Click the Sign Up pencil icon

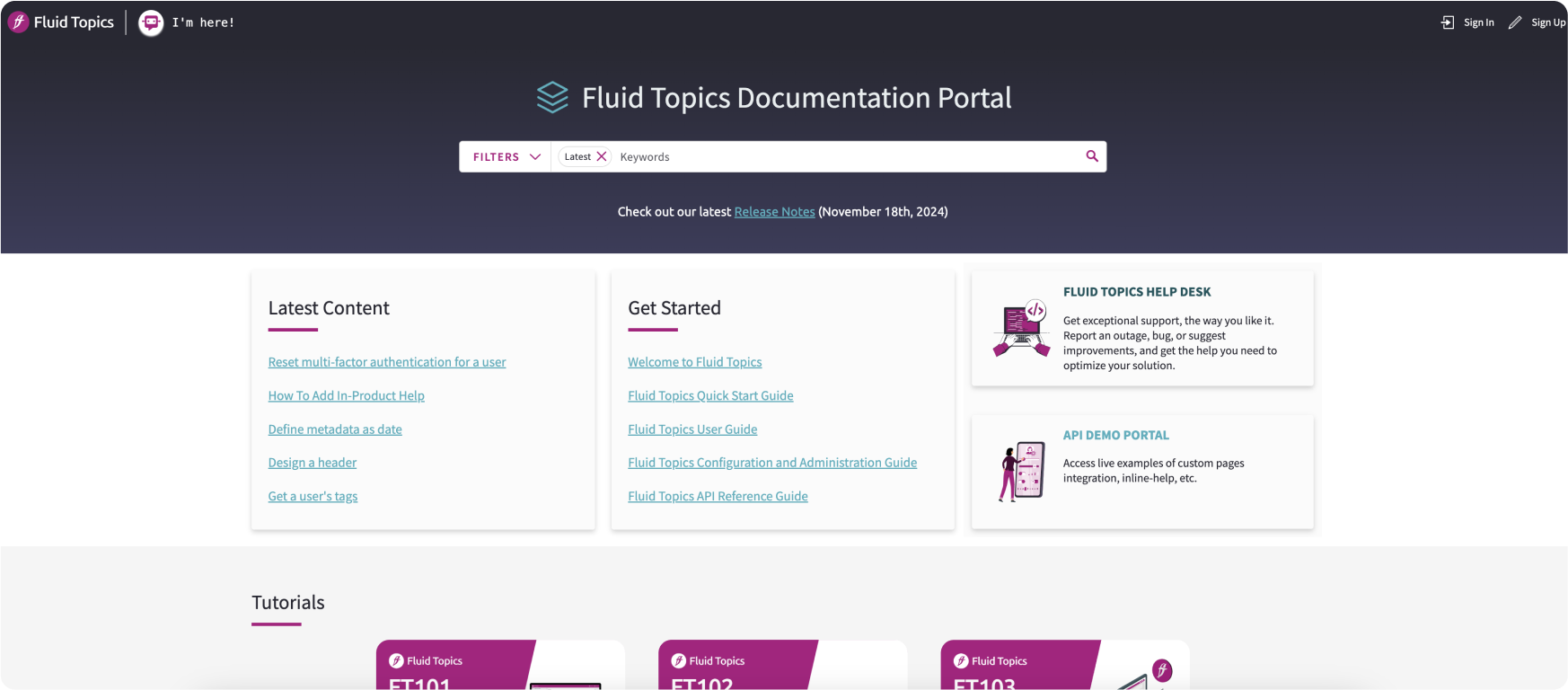click(x=1515, y=22)
